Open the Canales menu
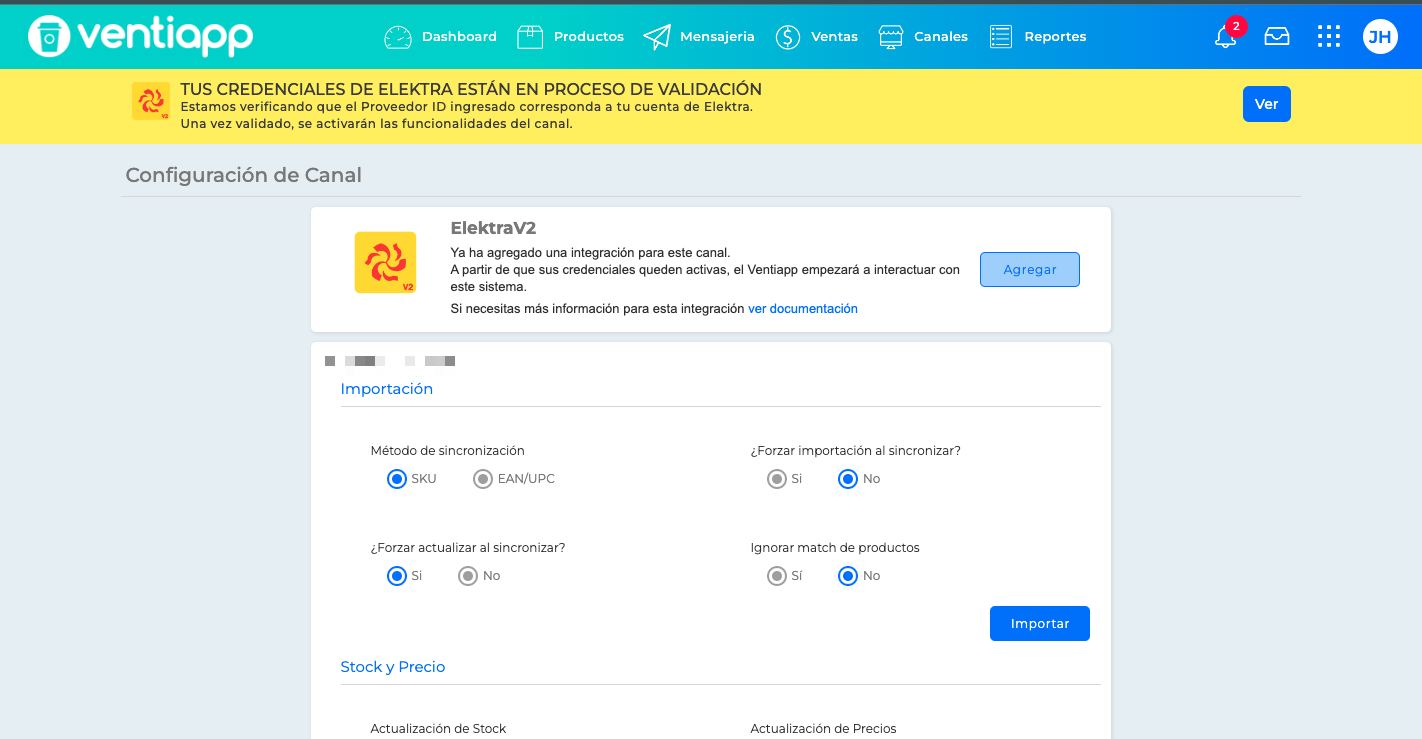The image size is (1422, 739). point(923,37)
